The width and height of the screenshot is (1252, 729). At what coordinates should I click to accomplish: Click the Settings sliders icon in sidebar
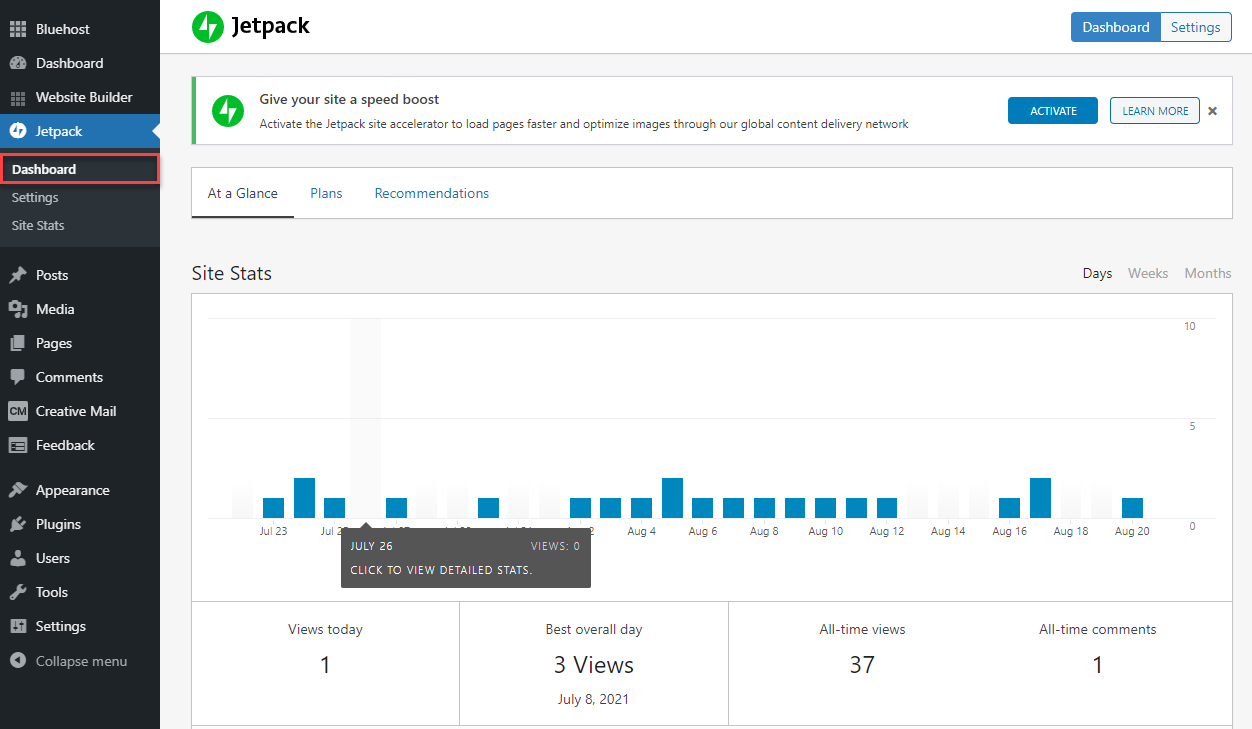[x=17, y=626]
